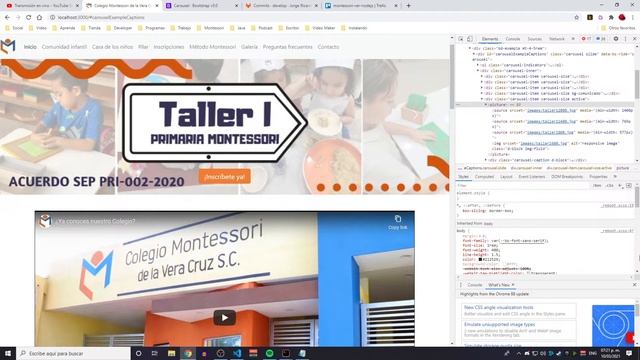Collapse the active carousel-item div node
This screenshot has height=360, width=640.
click(482, 99)
